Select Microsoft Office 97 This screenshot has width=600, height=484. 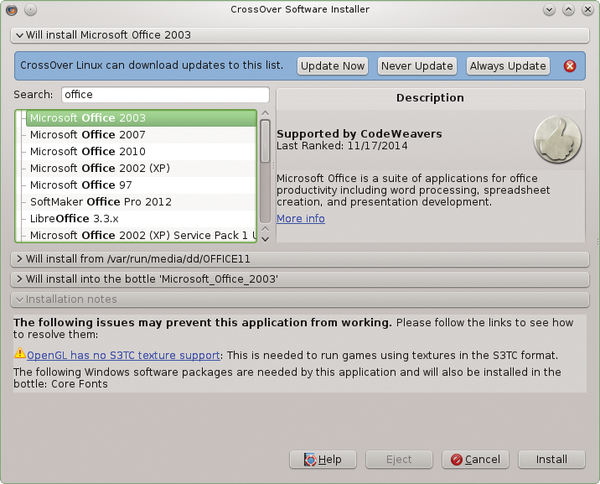pyautogui.click(x=141, y=185)
